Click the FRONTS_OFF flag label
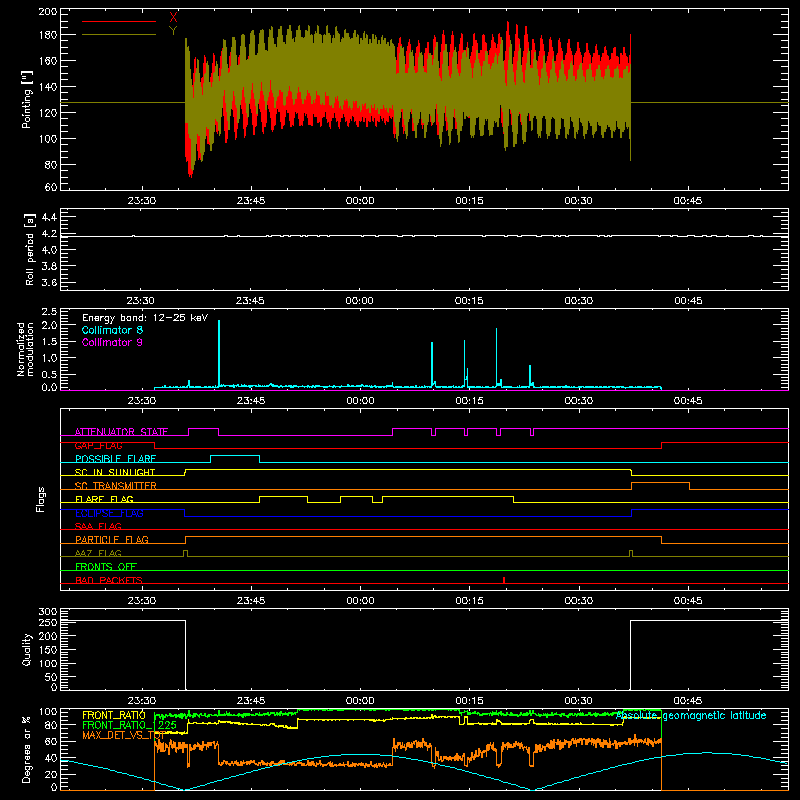The height and width of the screenshot is (800, 800). click(x=106, y=566)
